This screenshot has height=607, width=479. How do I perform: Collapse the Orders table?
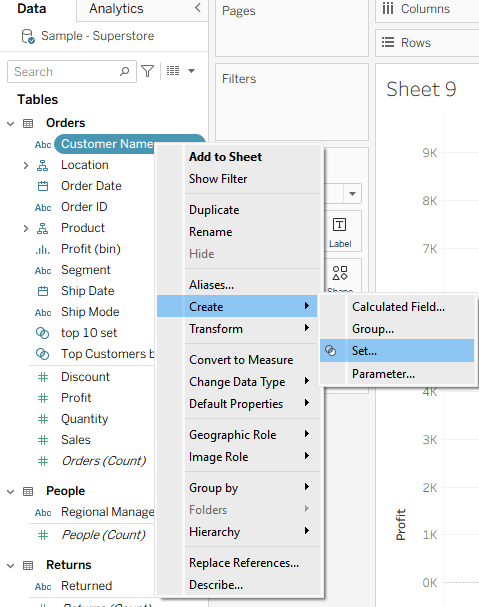point(10,124)
